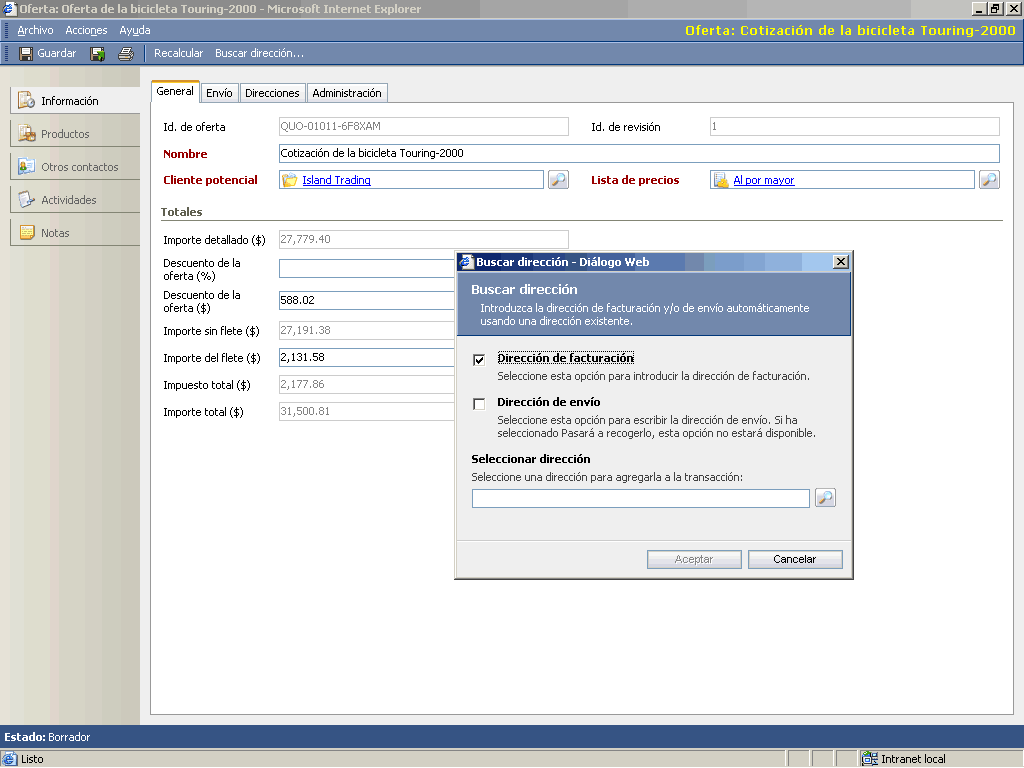The height and width of the screenshot is (768, 1024).
Task: Click the Intranet local zone icon
Action: click(x=869, y=758)
